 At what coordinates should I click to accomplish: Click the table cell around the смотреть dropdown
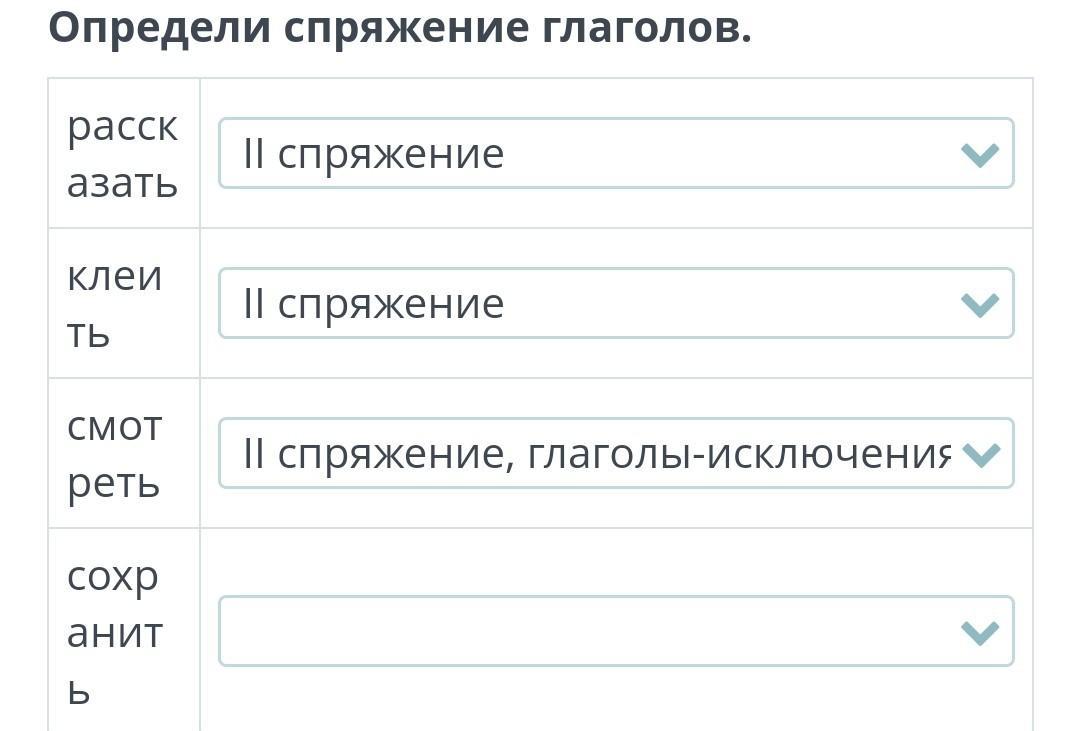pyautogui.click(x=616, y=453)
